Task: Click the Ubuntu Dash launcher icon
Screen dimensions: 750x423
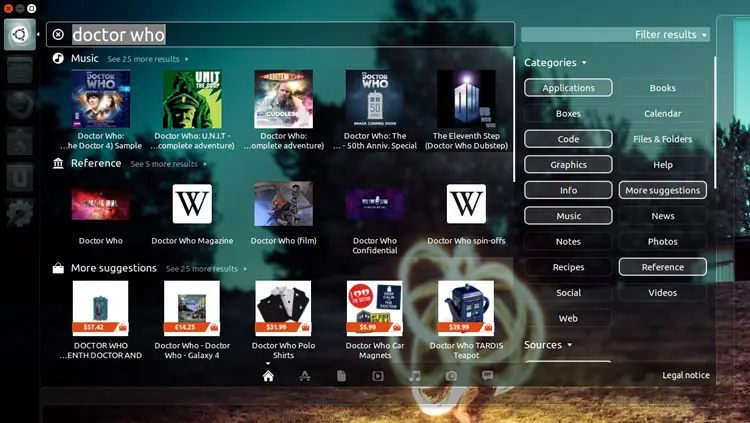Action: (20, 34)
